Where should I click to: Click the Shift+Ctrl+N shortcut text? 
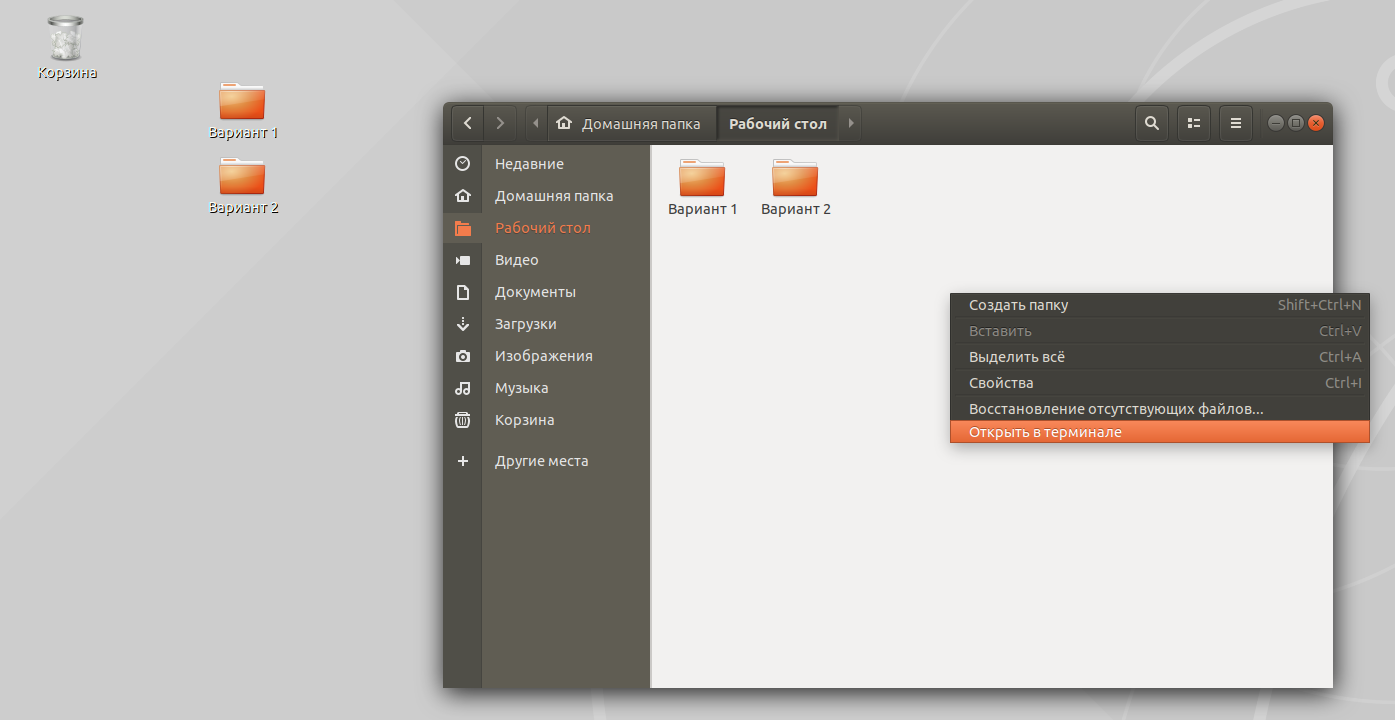point(1320,305)
